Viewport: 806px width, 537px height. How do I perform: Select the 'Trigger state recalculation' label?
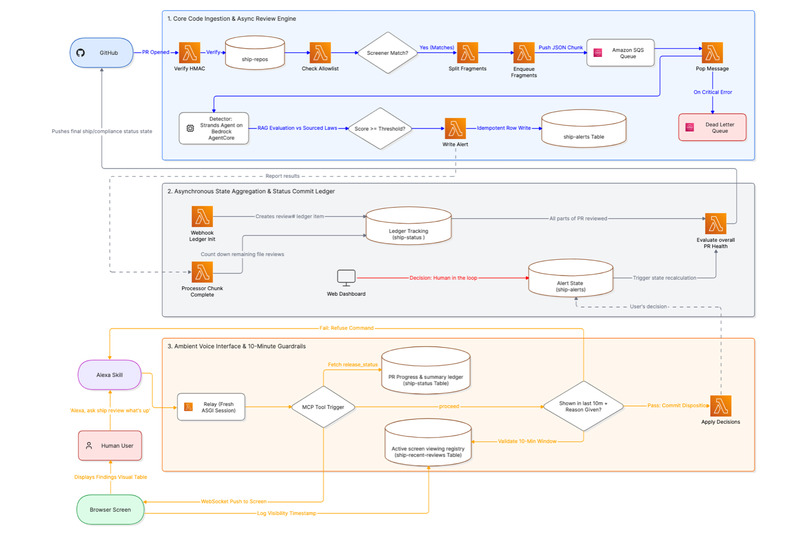coord(664,278)
